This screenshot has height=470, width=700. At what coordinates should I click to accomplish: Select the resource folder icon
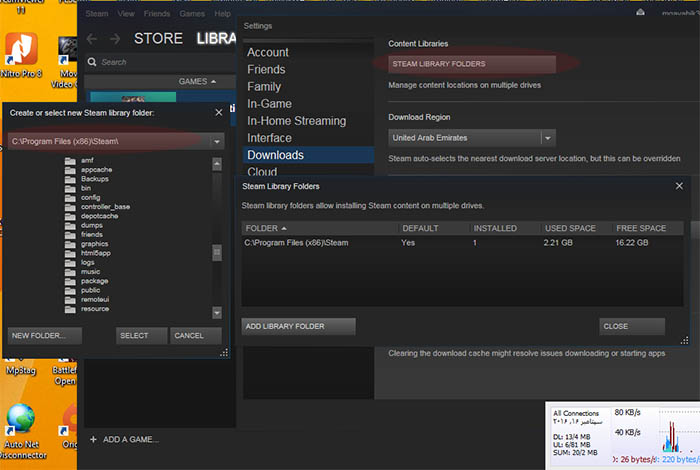coord(70,309)
